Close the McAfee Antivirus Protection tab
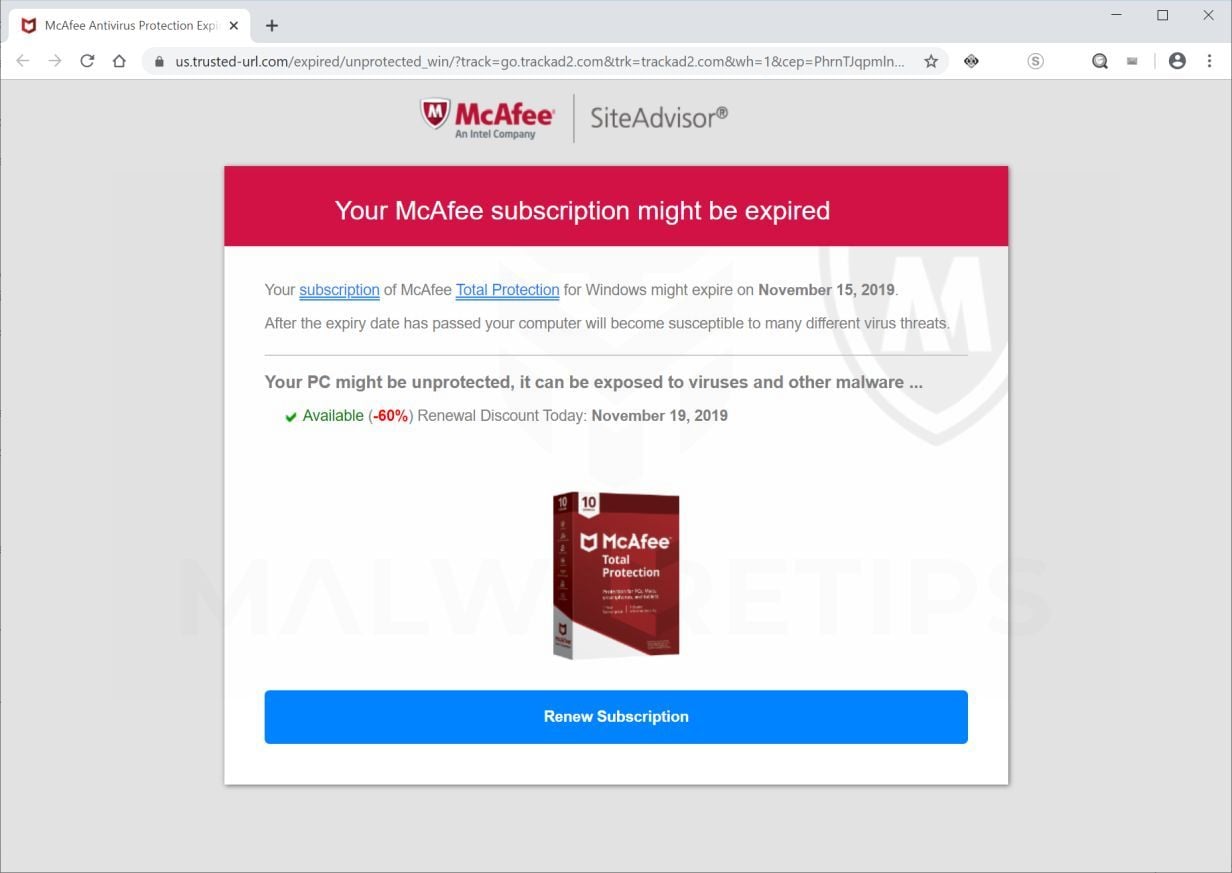 tap(233, 26)
